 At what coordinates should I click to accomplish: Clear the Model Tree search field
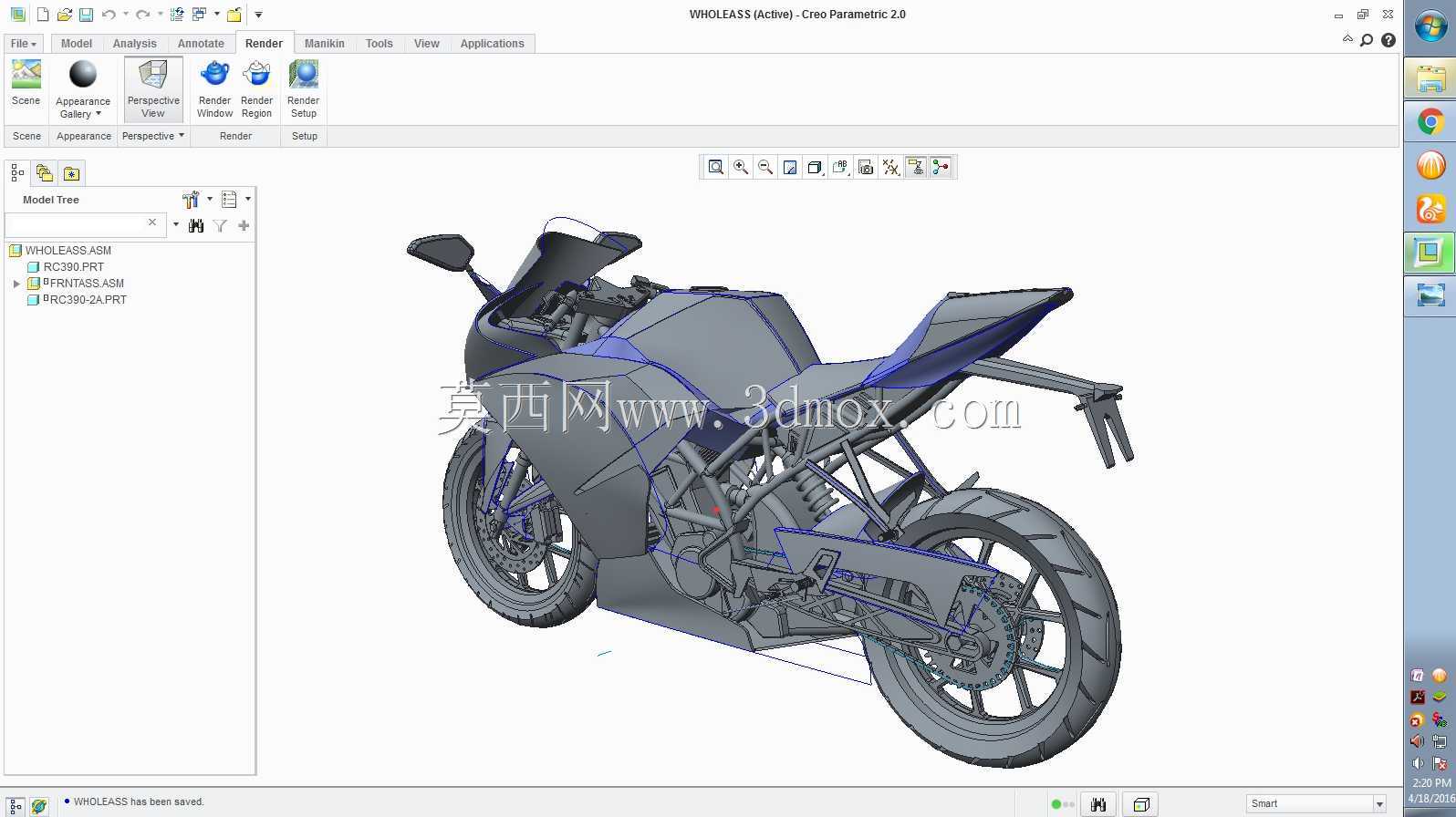[152, 222]
